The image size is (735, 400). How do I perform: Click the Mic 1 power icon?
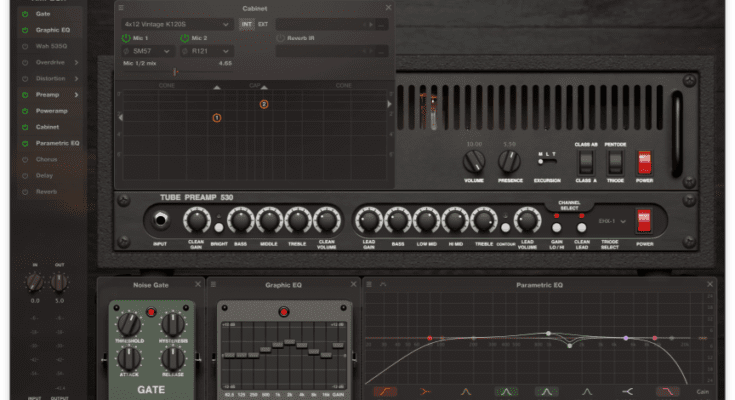[x=126, y=38]
